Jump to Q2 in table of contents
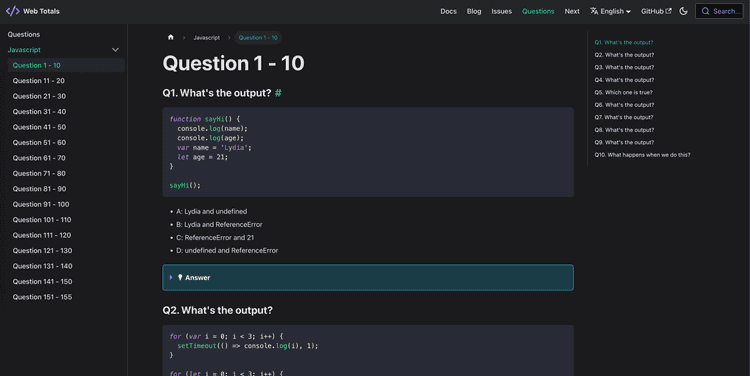750x376 pixels. click(x=624, y=55)
